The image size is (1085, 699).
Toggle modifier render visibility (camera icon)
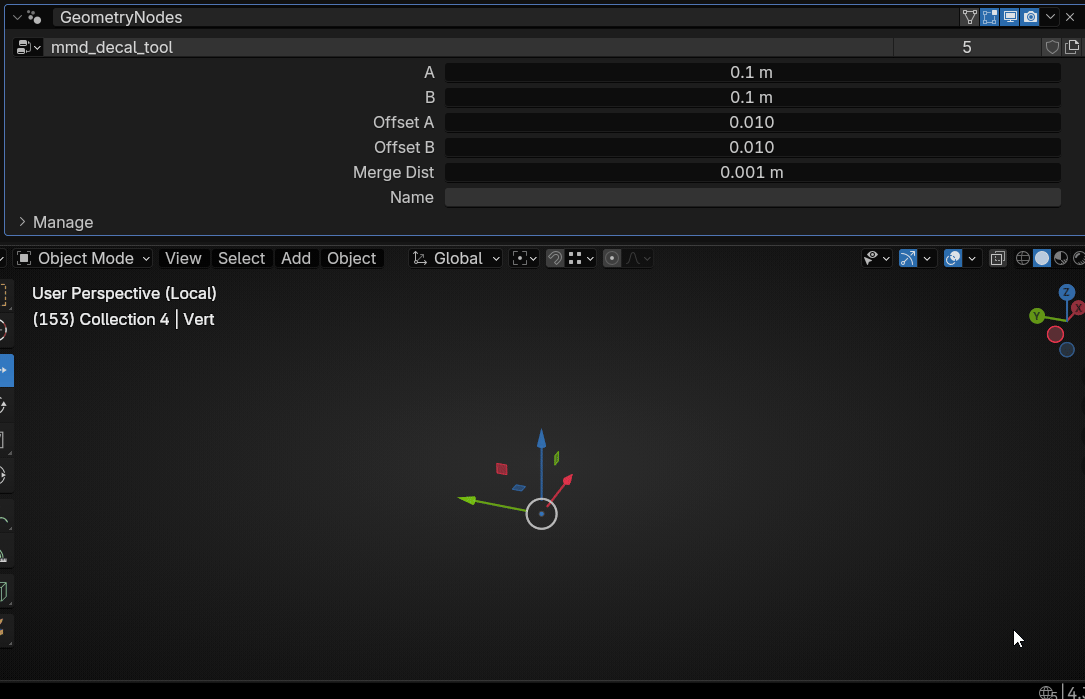click(1030, 17)
